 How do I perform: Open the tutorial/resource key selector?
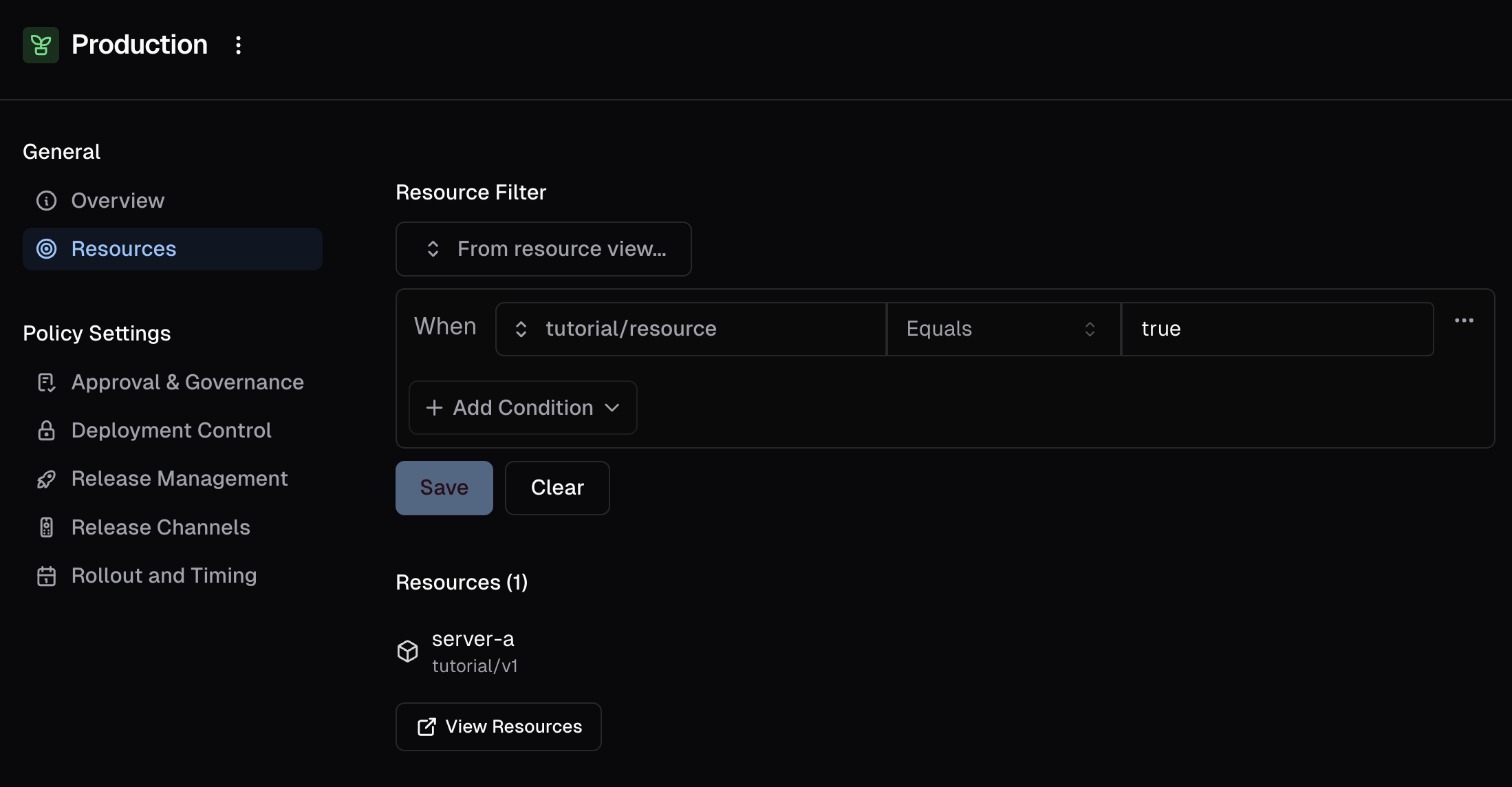point(691,329)
